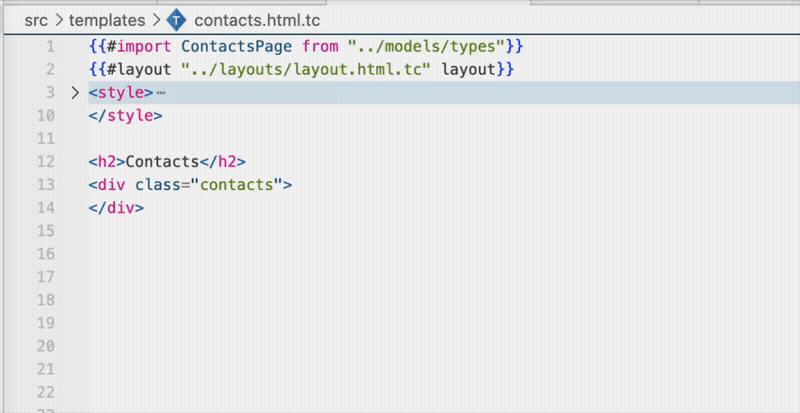The height and width of the screenshot is (413, 800).
Task: Click the blue T file-type icon in breadcrumb
Action: pos(177,20)
